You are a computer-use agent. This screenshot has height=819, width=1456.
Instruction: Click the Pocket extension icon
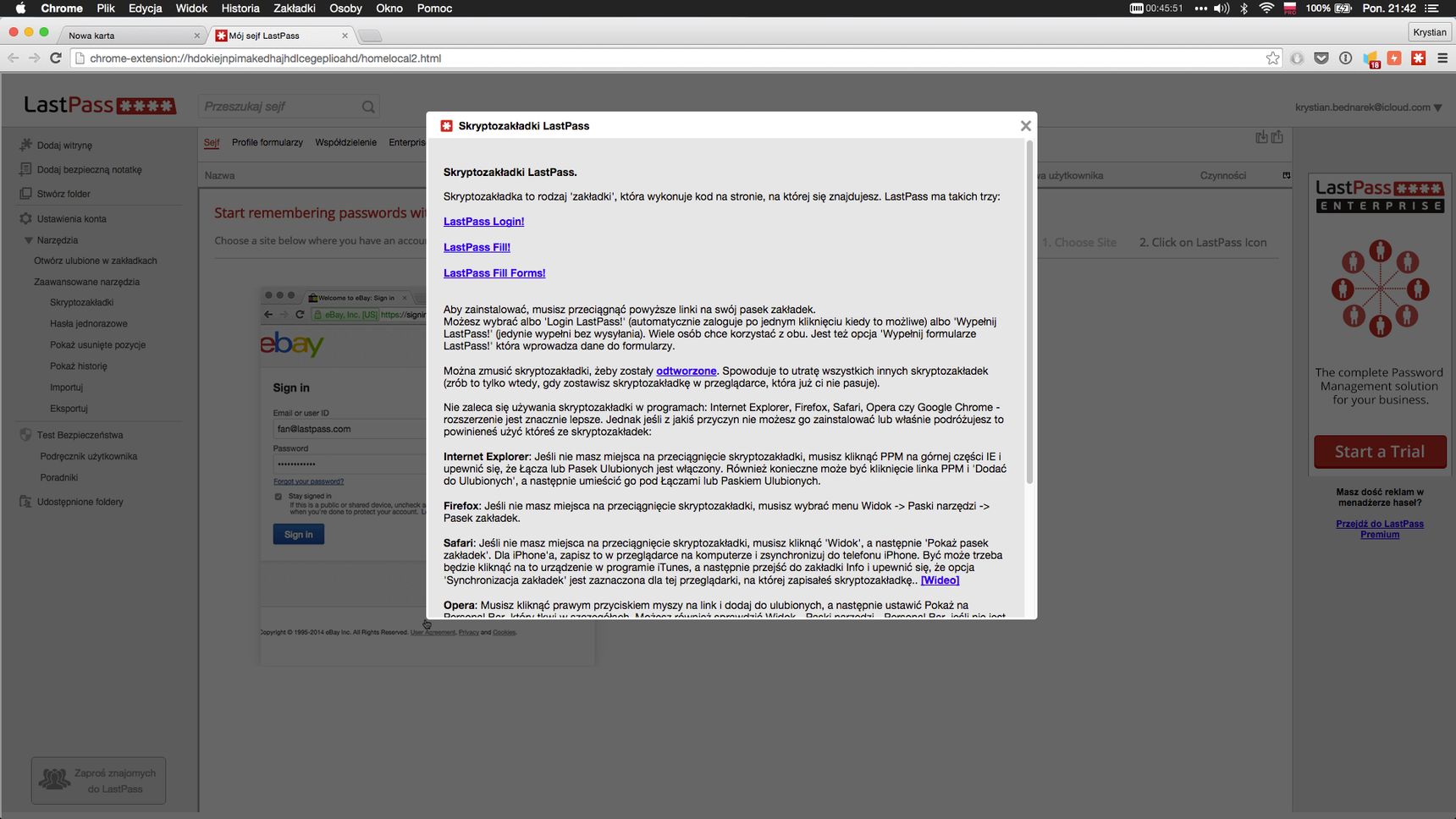pyautogui.click(x=1321, y=58)
